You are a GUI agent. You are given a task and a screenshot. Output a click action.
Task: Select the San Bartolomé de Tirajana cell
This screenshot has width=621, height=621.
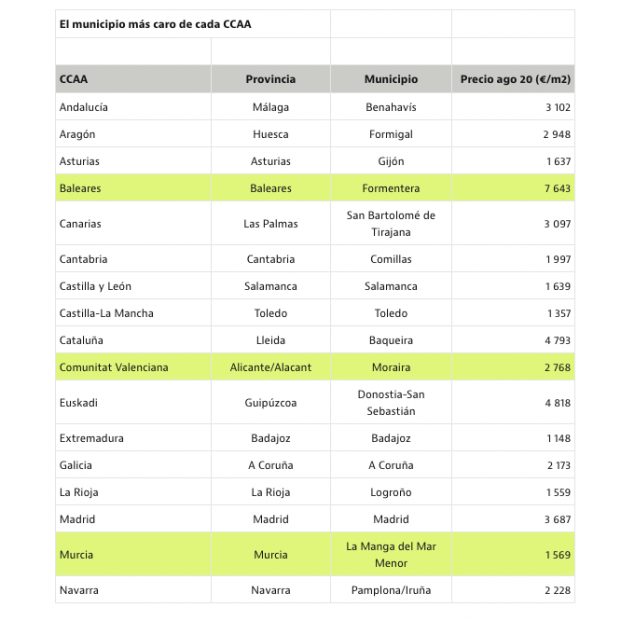click(390, 223)
